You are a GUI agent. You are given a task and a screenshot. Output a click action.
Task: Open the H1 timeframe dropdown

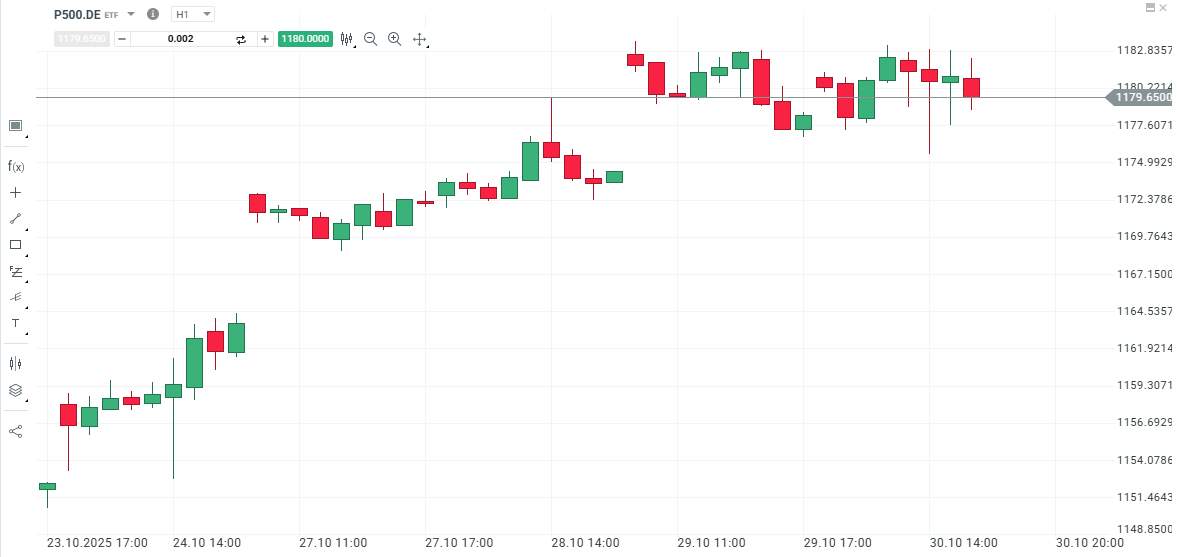[x=193, y=15]
